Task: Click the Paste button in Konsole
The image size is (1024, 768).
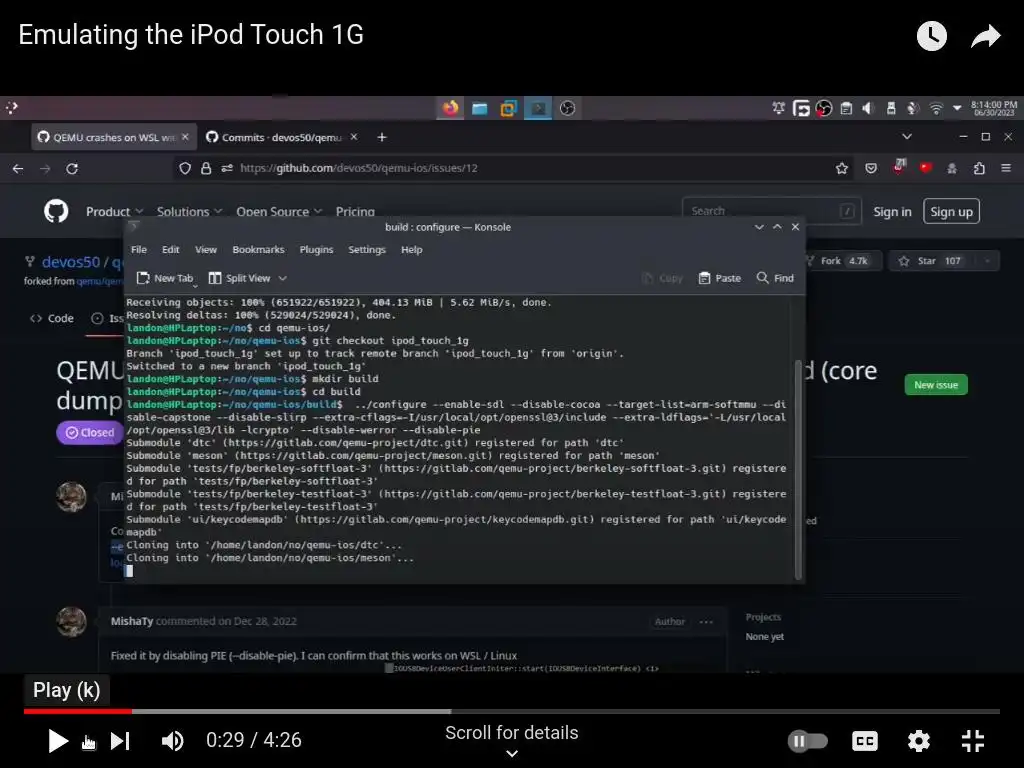Action: pyautogui.click(x=720, y=278)
